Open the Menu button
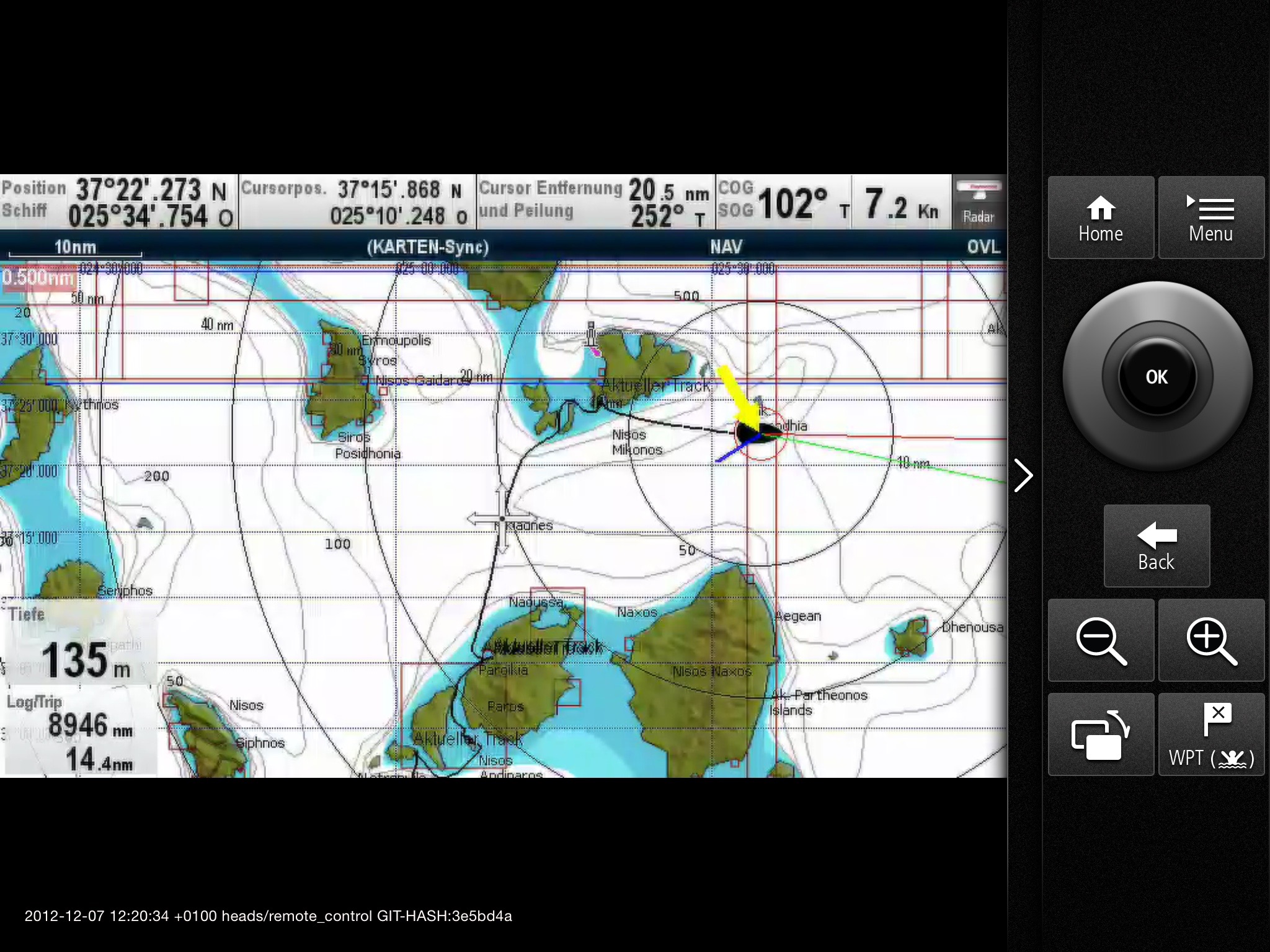 [x=1211, y=218]
